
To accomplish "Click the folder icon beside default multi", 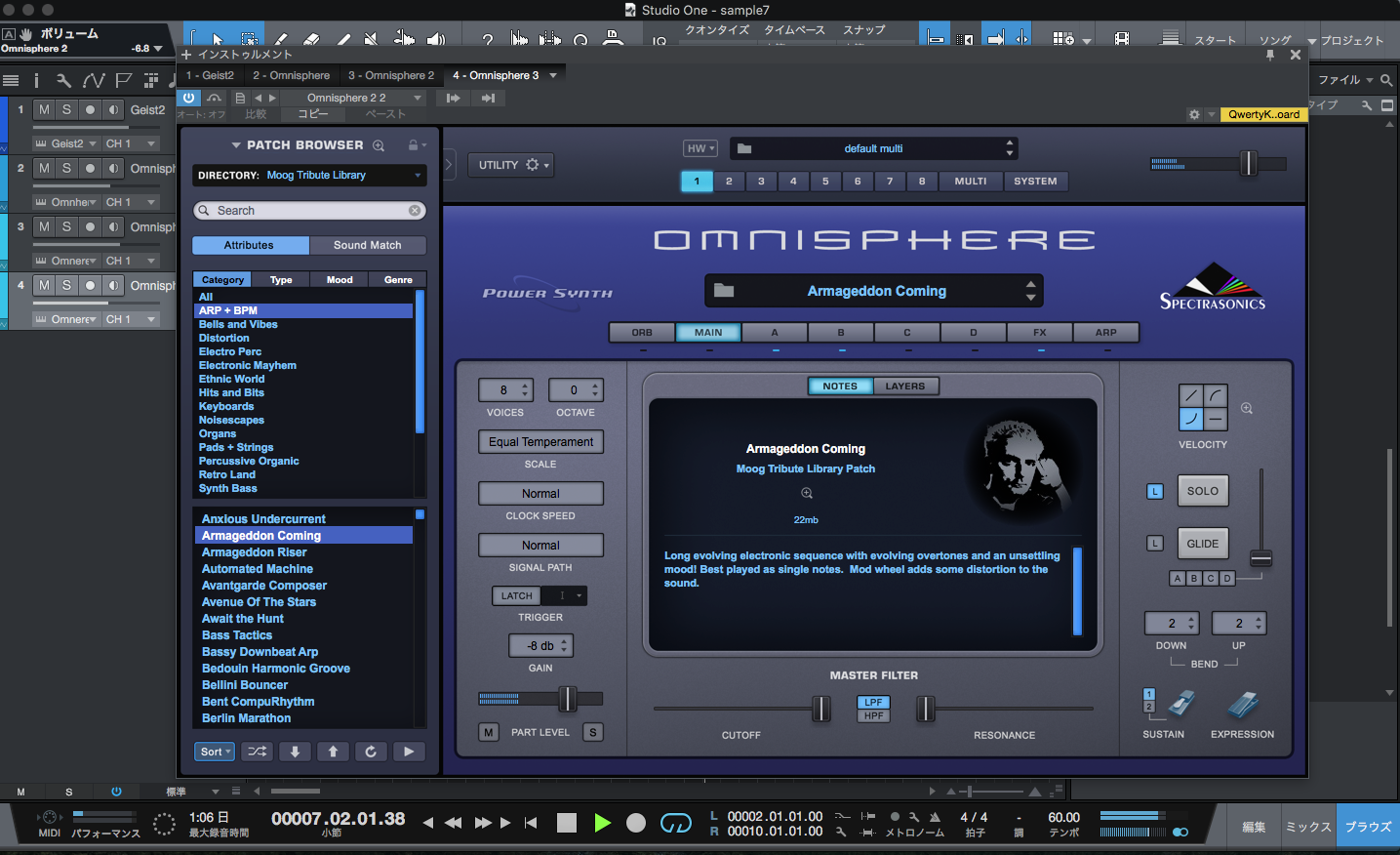I will (x=744, y=148).
